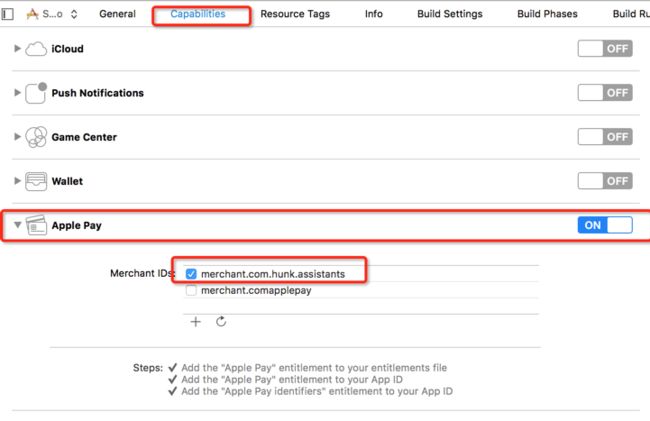Enable the Push Notifications switch
Viewport: 650px width, 421px height.
point(605,92)
